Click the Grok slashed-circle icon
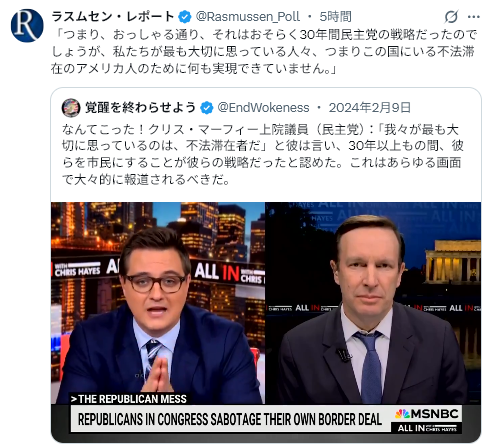This screenshot has height=447, width=493. click(451, 17)
